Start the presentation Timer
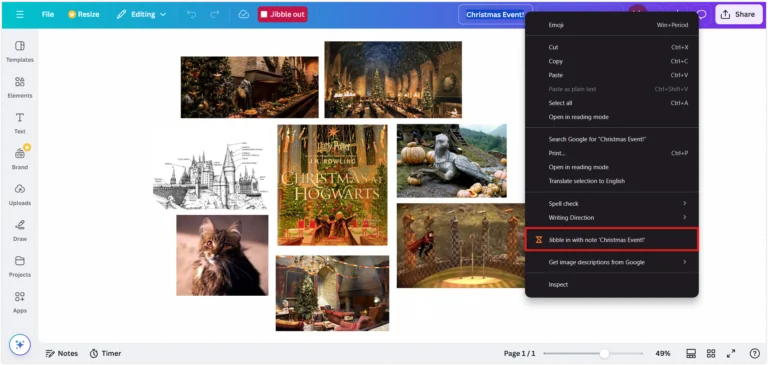This screenshot has width=768, height=365. click(x=105, y=353)
